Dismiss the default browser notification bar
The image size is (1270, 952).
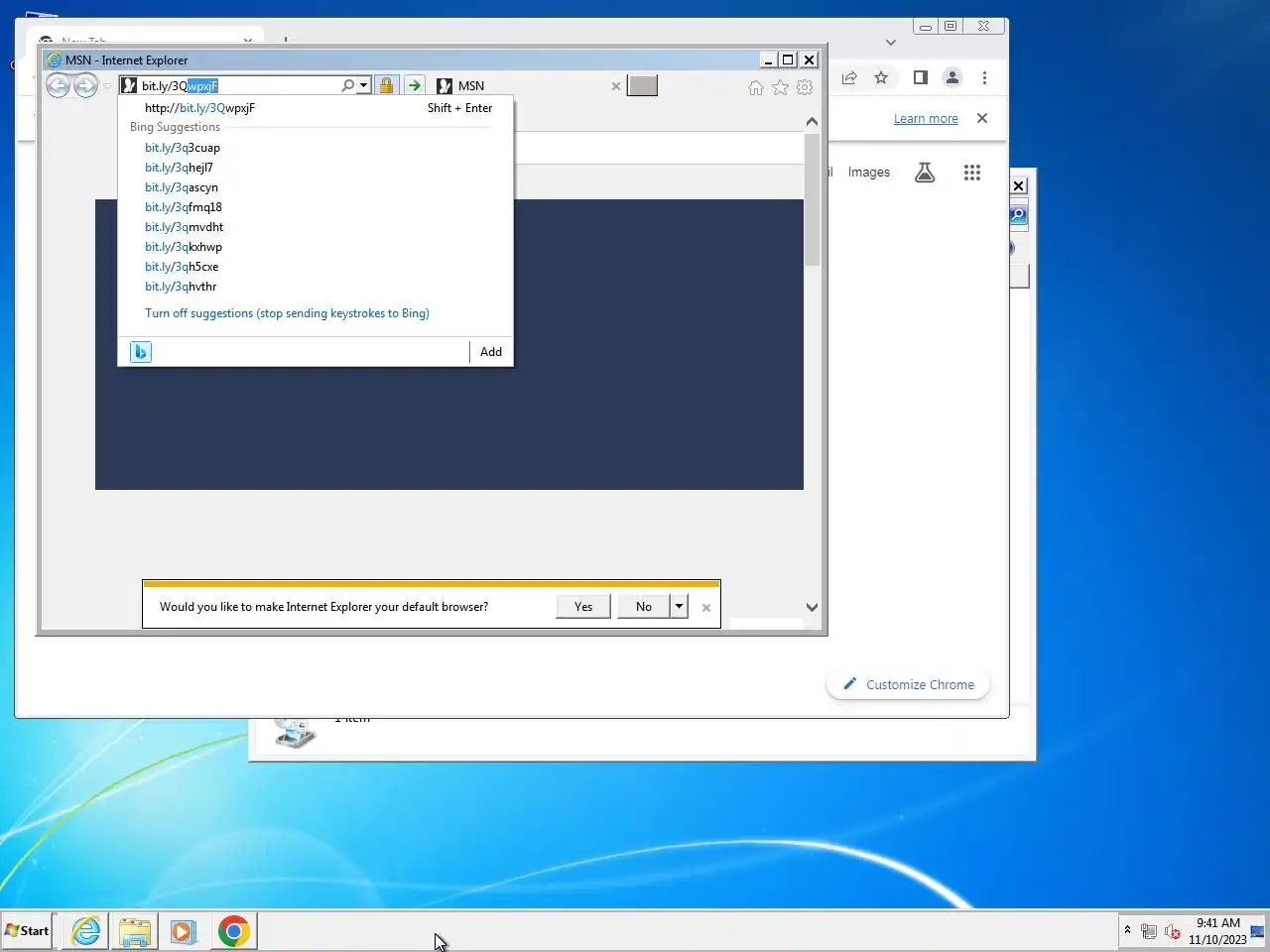point(706,608)
